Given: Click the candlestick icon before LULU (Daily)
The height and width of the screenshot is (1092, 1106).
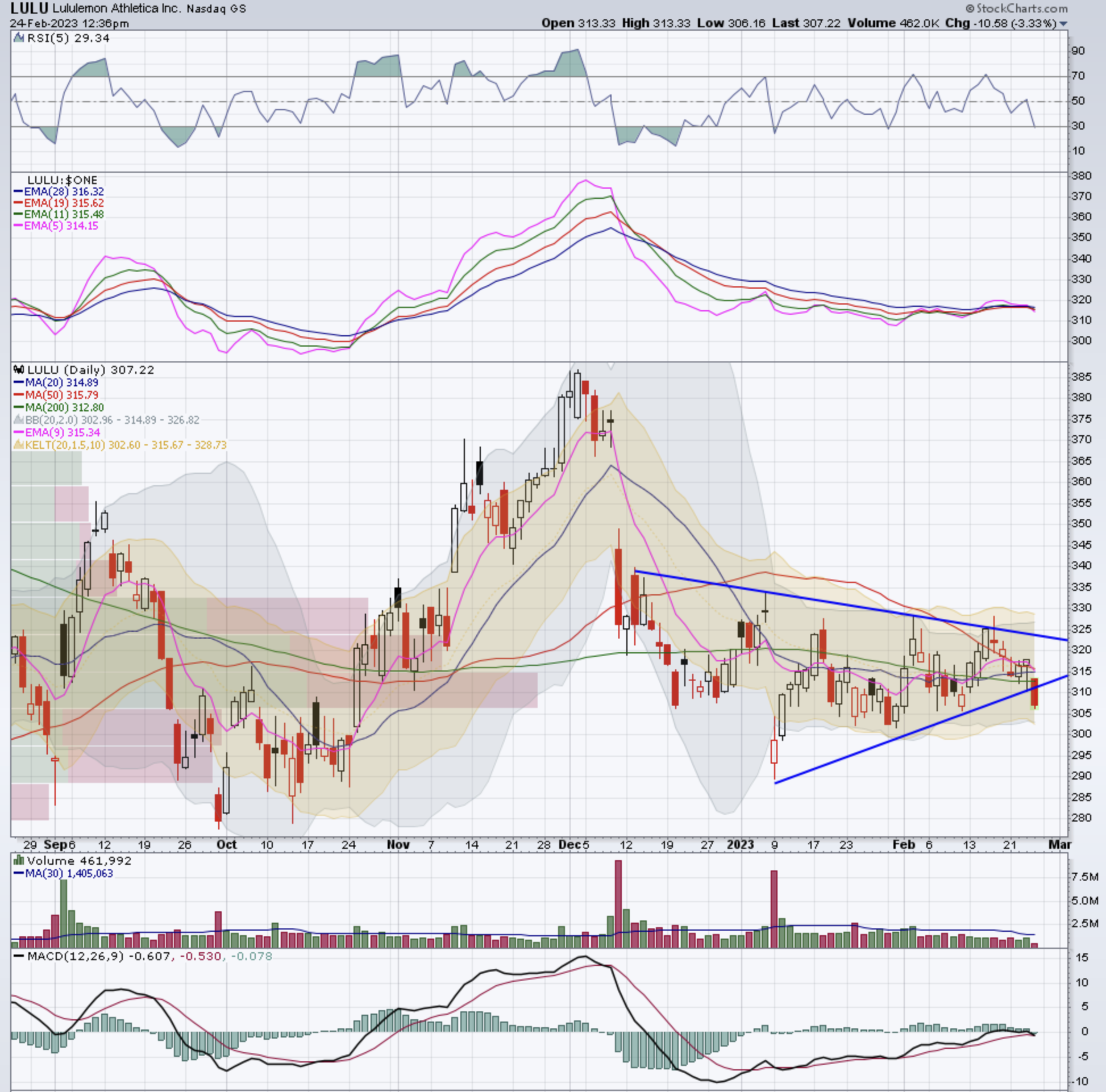Looking at the screenshot, I should [x=19, y=370].
